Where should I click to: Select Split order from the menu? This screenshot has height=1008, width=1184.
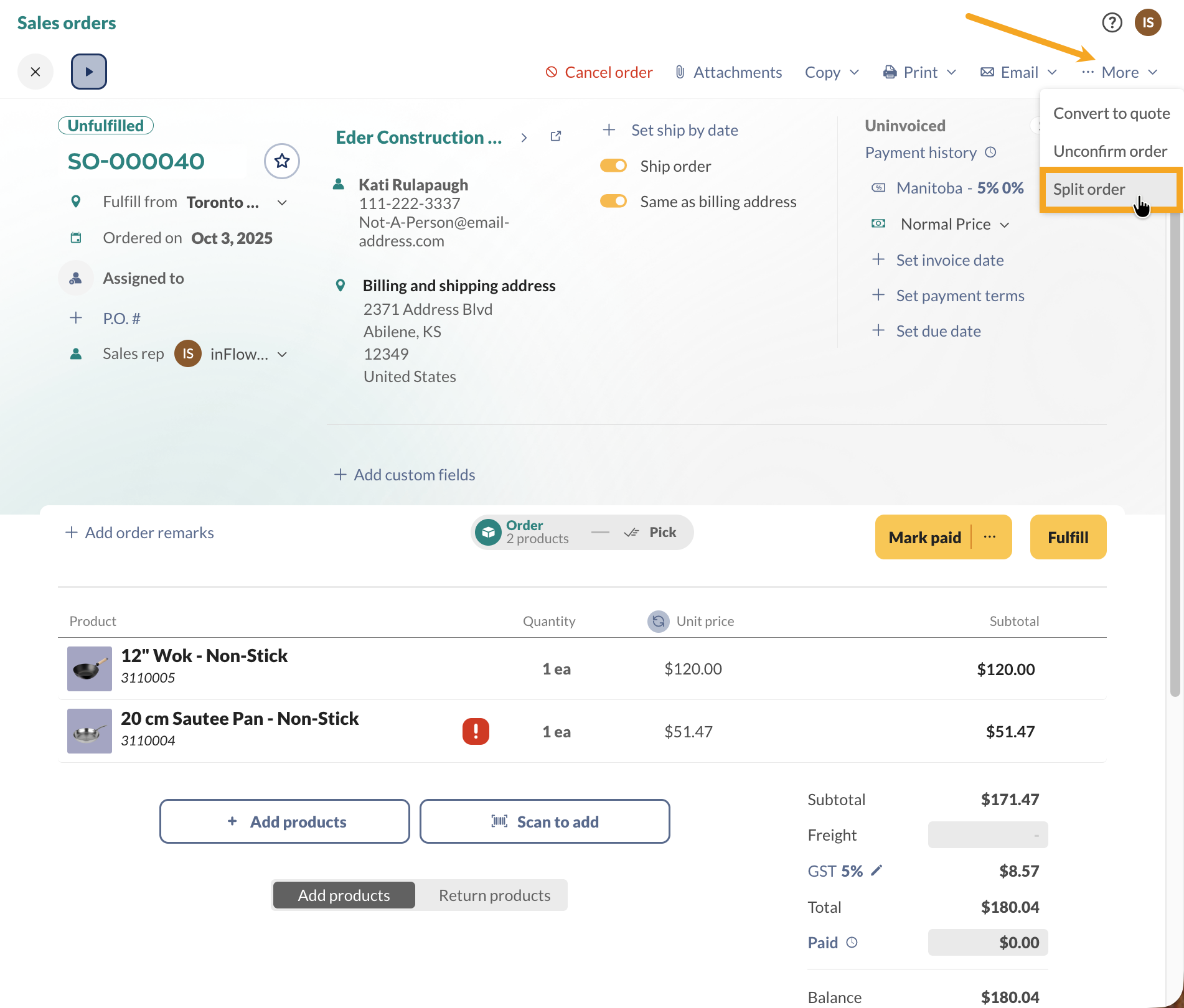coord(1089,189)
